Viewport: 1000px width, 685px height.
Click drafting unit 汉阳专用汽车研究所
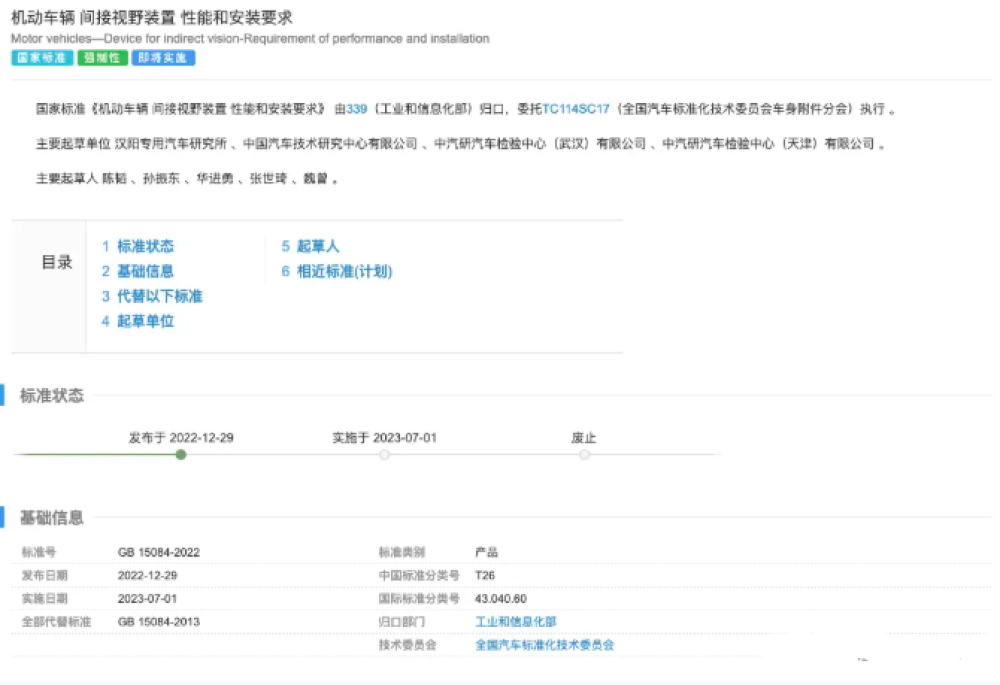click(x=171, y=144)
